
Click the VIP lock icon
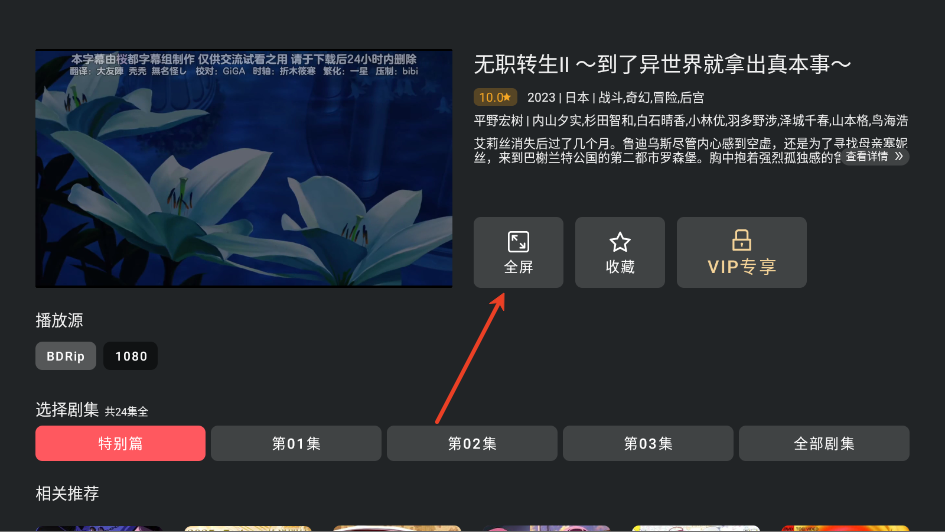[x=741, y=240]
